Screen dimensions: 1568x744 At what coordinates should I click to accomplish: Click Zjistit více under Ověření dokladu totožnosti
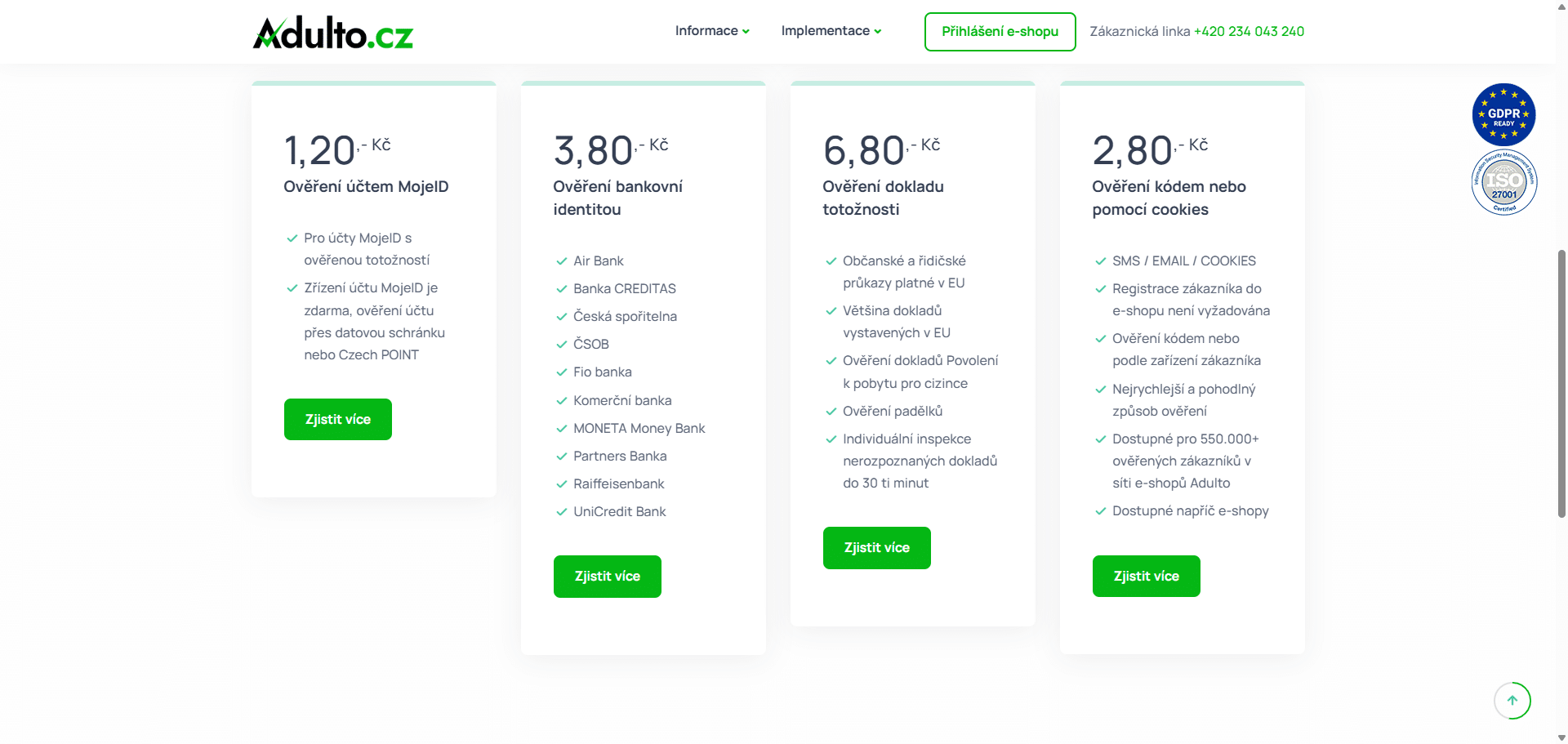click(877, 548)
